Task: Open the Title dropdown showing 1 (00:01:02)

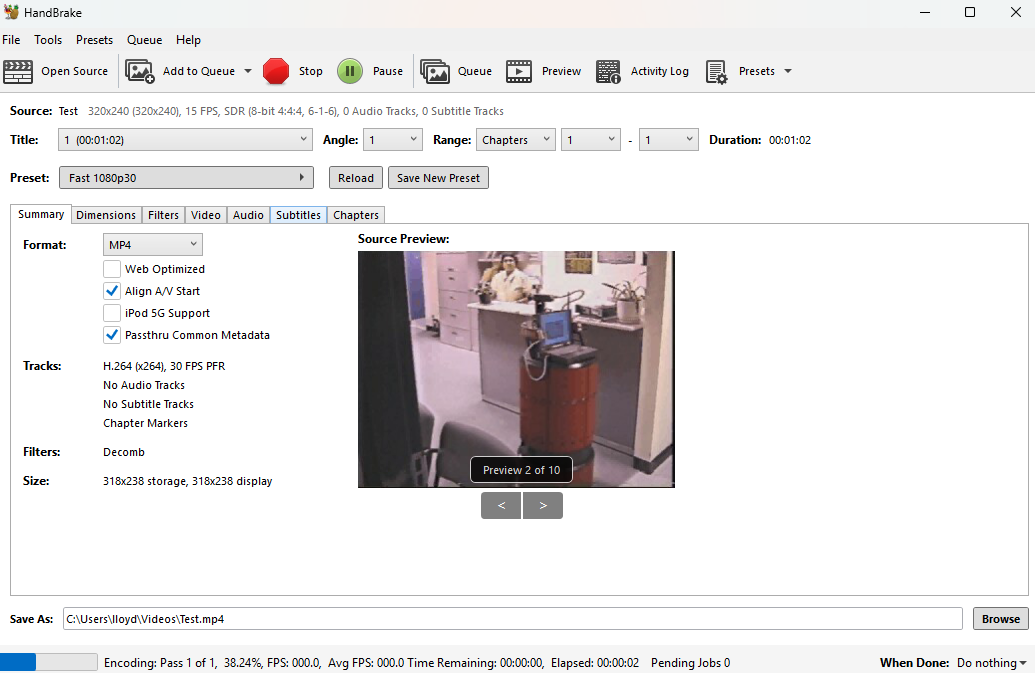Action: [185, 140]
